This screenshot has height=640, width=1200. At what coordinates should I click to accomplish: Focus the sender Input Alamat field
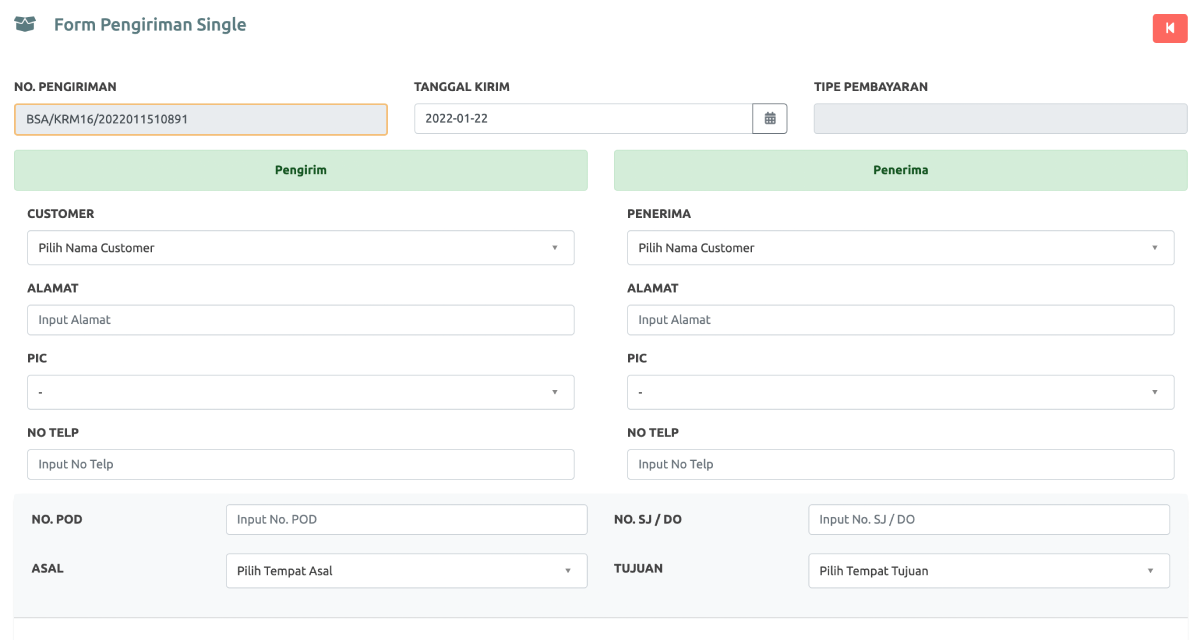coord(300,320)
